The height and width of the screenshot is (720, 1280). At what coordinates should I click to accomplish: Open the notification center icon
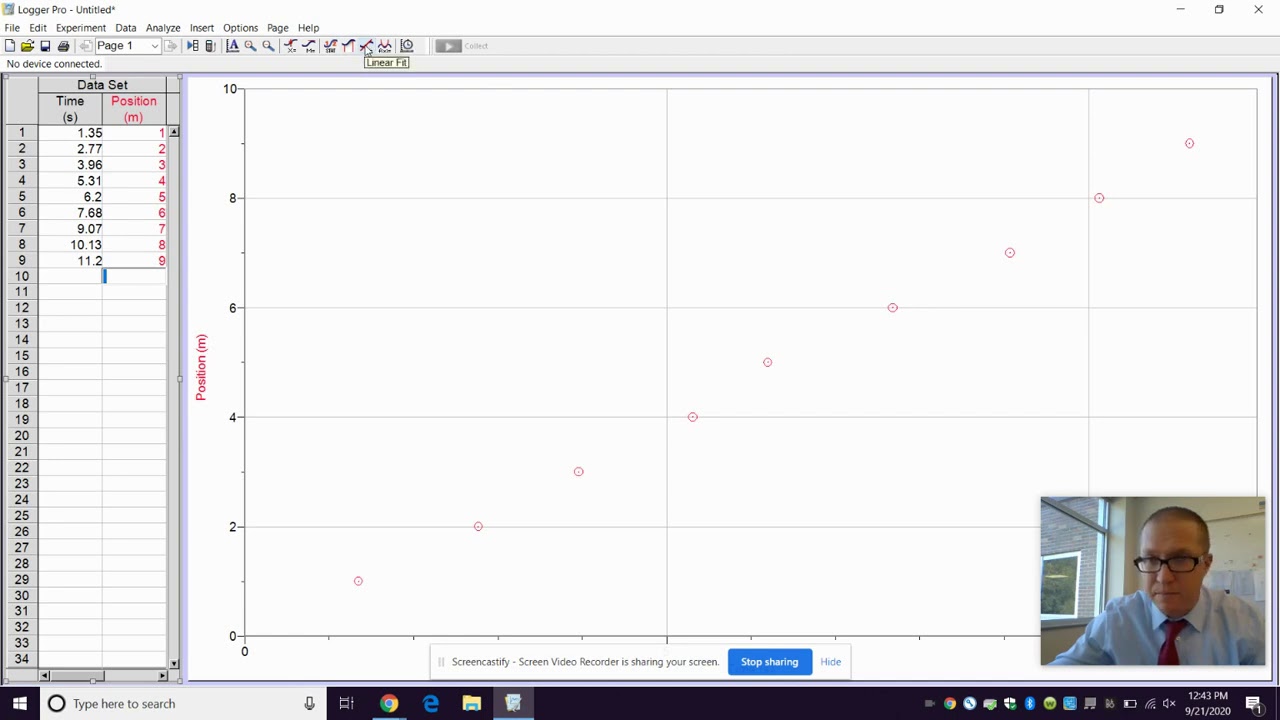point(1254,704)
